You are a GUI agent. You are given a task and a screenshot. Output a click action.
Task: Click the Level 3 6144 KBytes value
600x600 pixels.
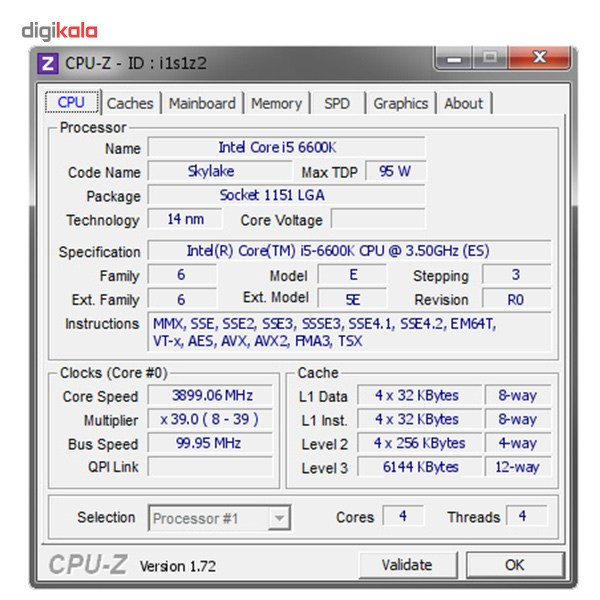click(x=419, y=466)
